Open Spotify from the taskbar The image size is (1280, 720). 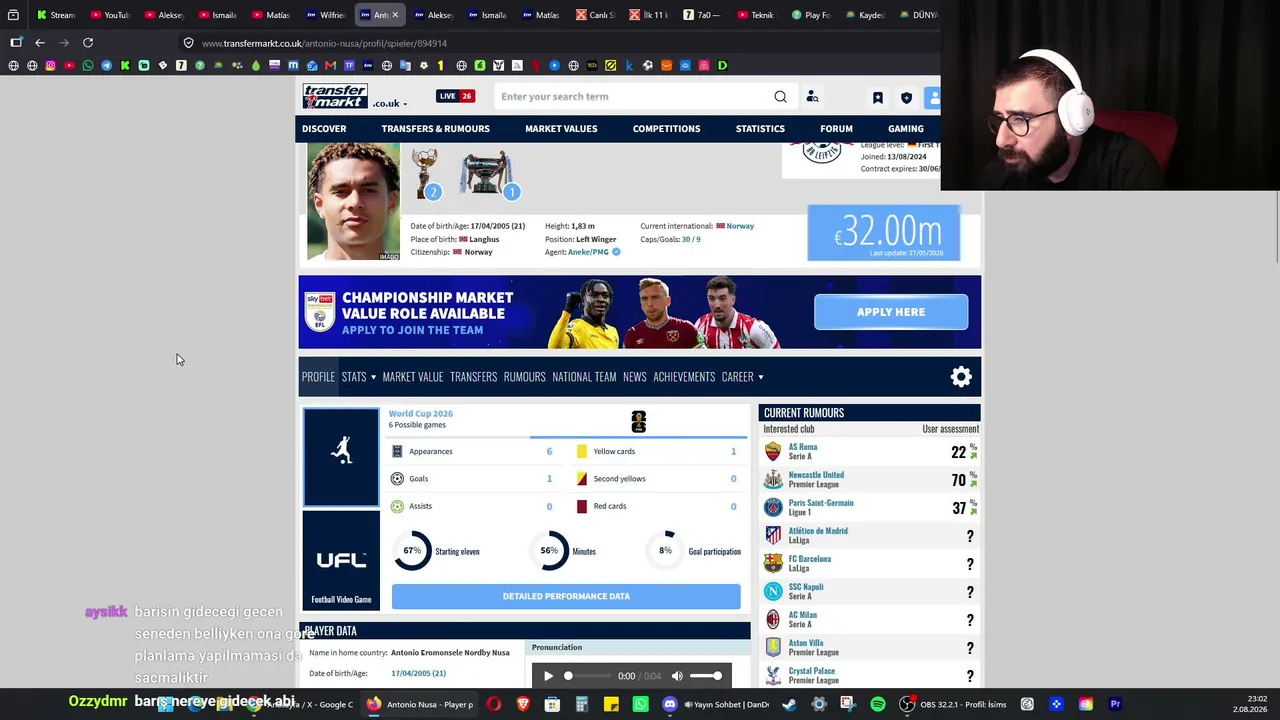[x=878, y=704]
